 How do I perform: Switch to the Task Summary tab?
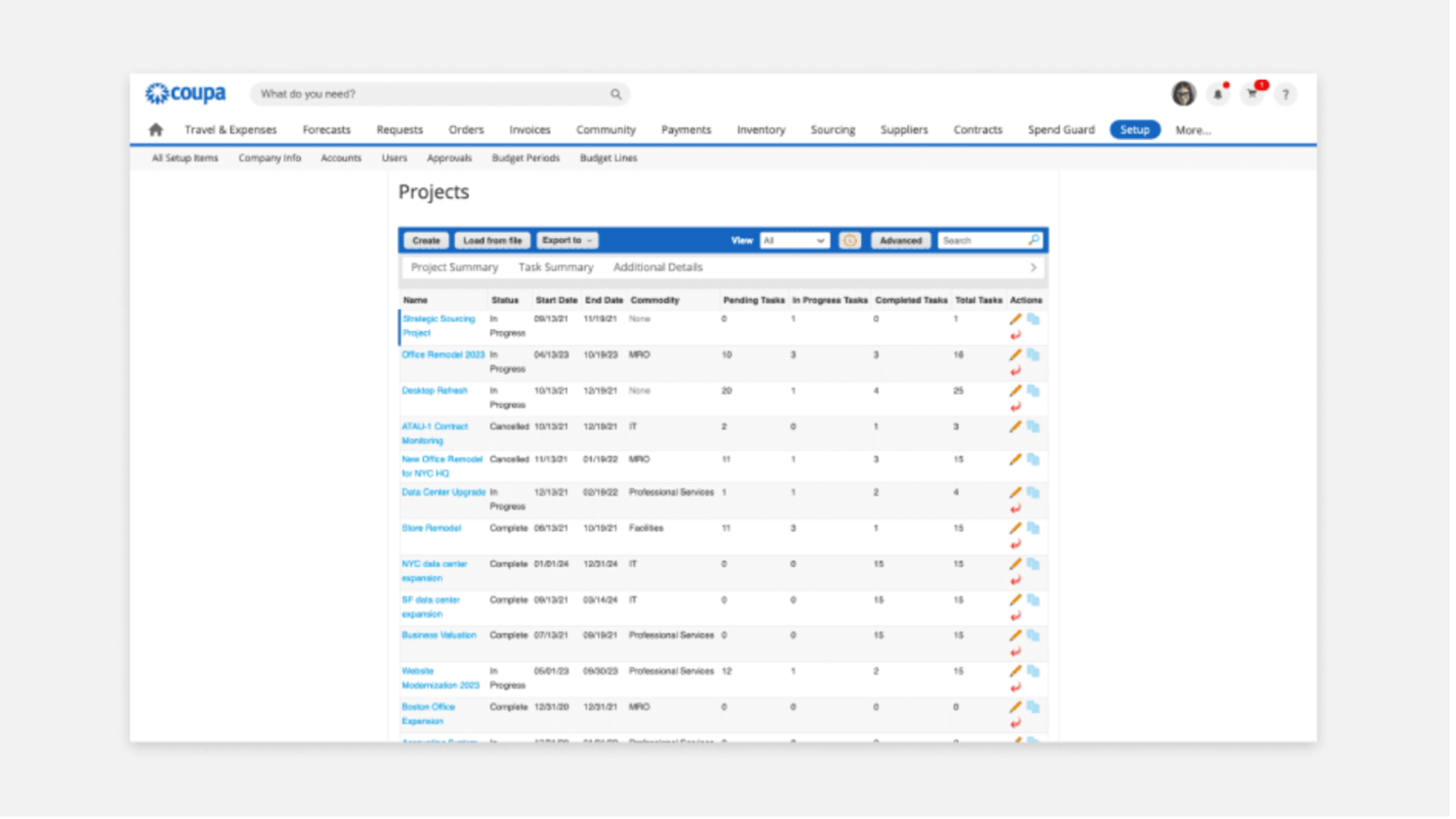pos(555,267)
